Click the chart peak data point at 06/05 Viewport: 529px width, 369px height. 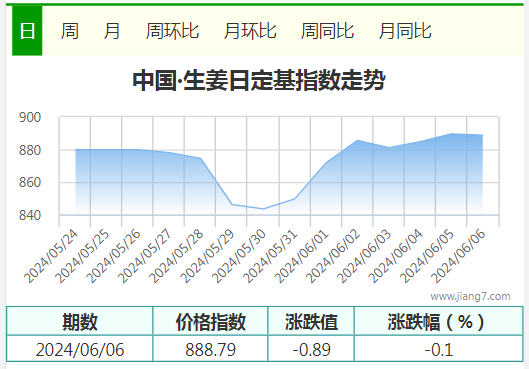click(x=451, y=134)
